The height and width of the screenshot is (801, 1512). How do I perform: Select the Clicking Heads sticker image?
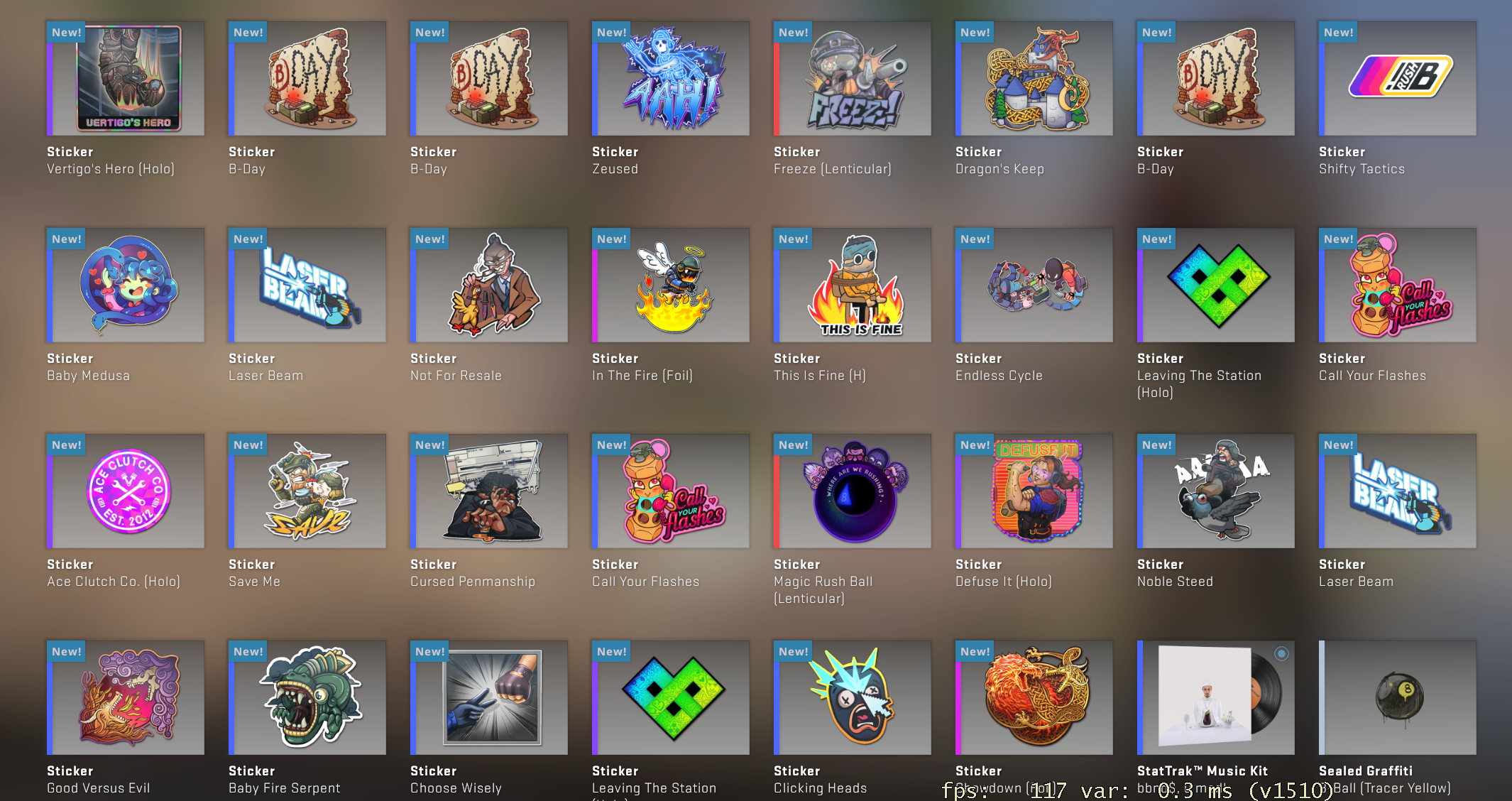click(853, 697)
